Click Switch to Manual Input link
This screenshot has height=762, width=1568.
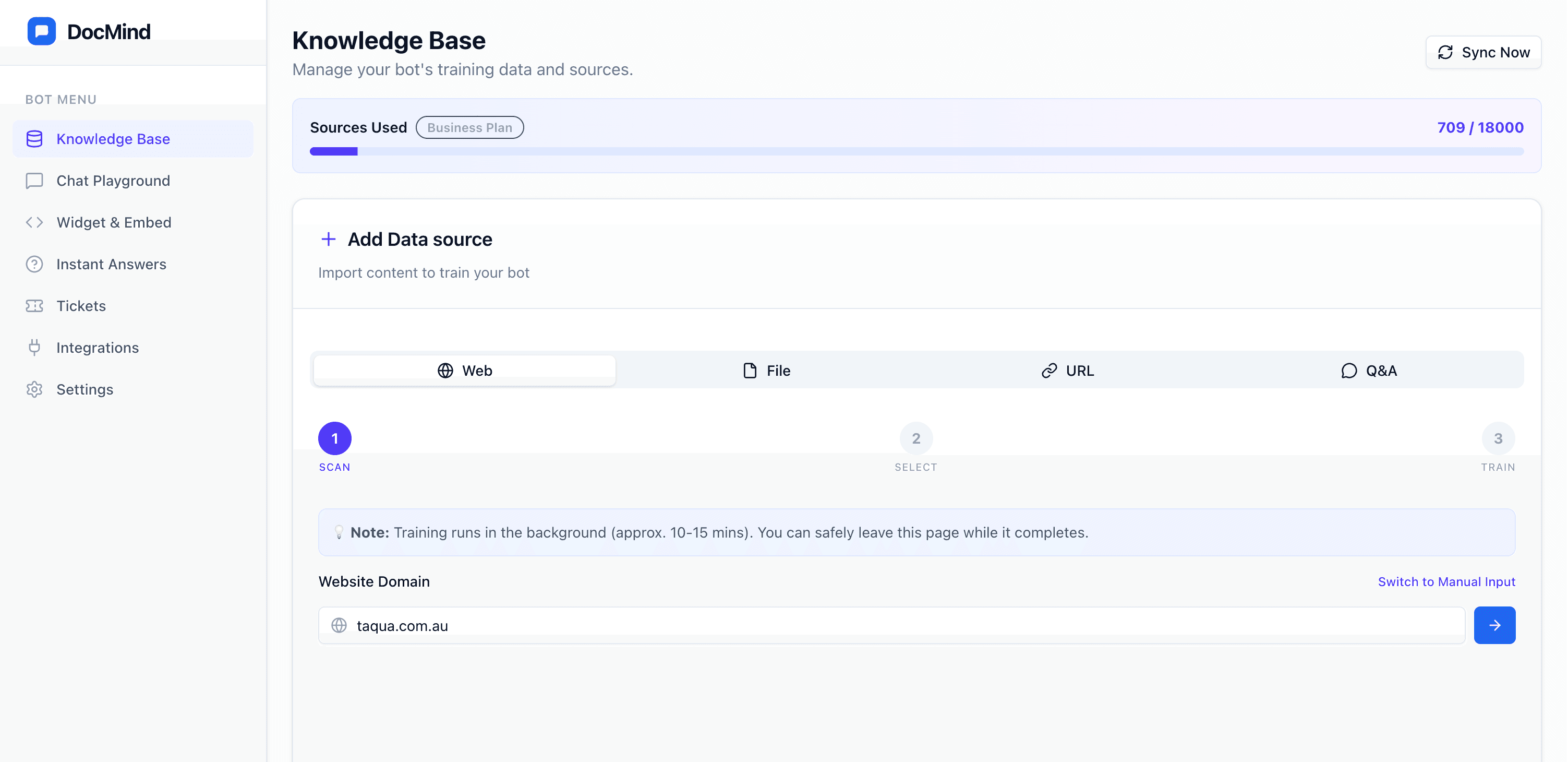(x=1447, y=581)
